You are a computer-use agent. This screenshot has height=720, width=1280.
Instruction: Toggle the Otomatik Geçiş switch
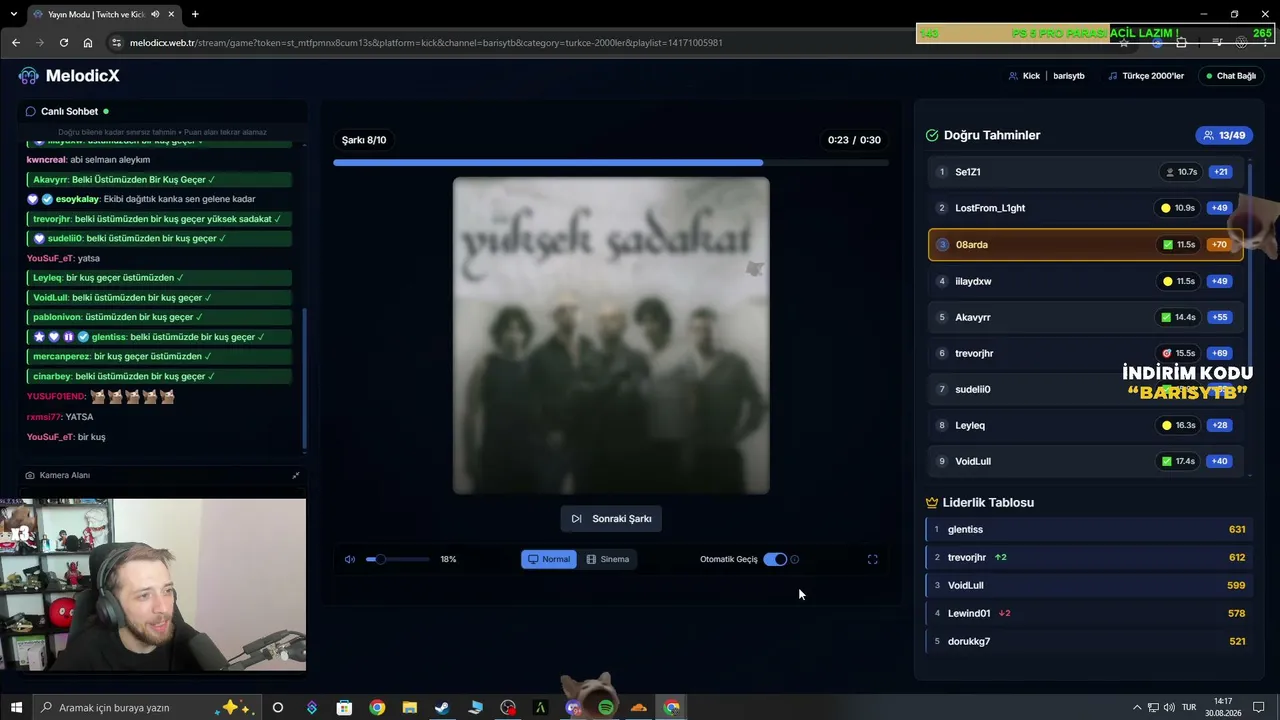[775, 559]
